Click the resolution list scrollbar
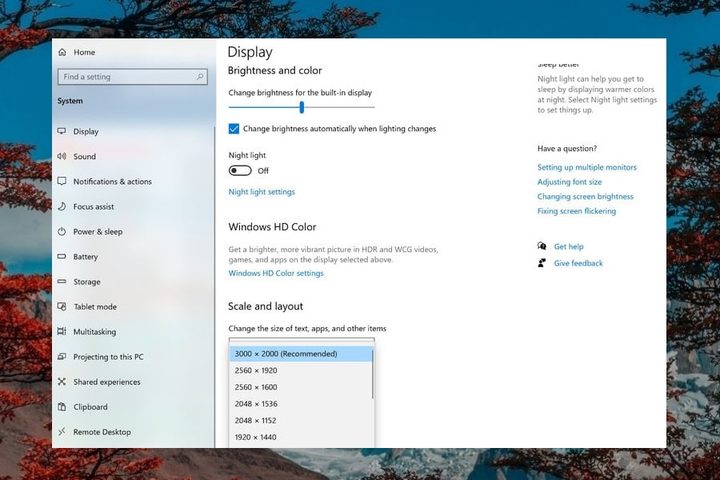The width and height of the screenshot is (720, 480). click(x=372, y=374)
